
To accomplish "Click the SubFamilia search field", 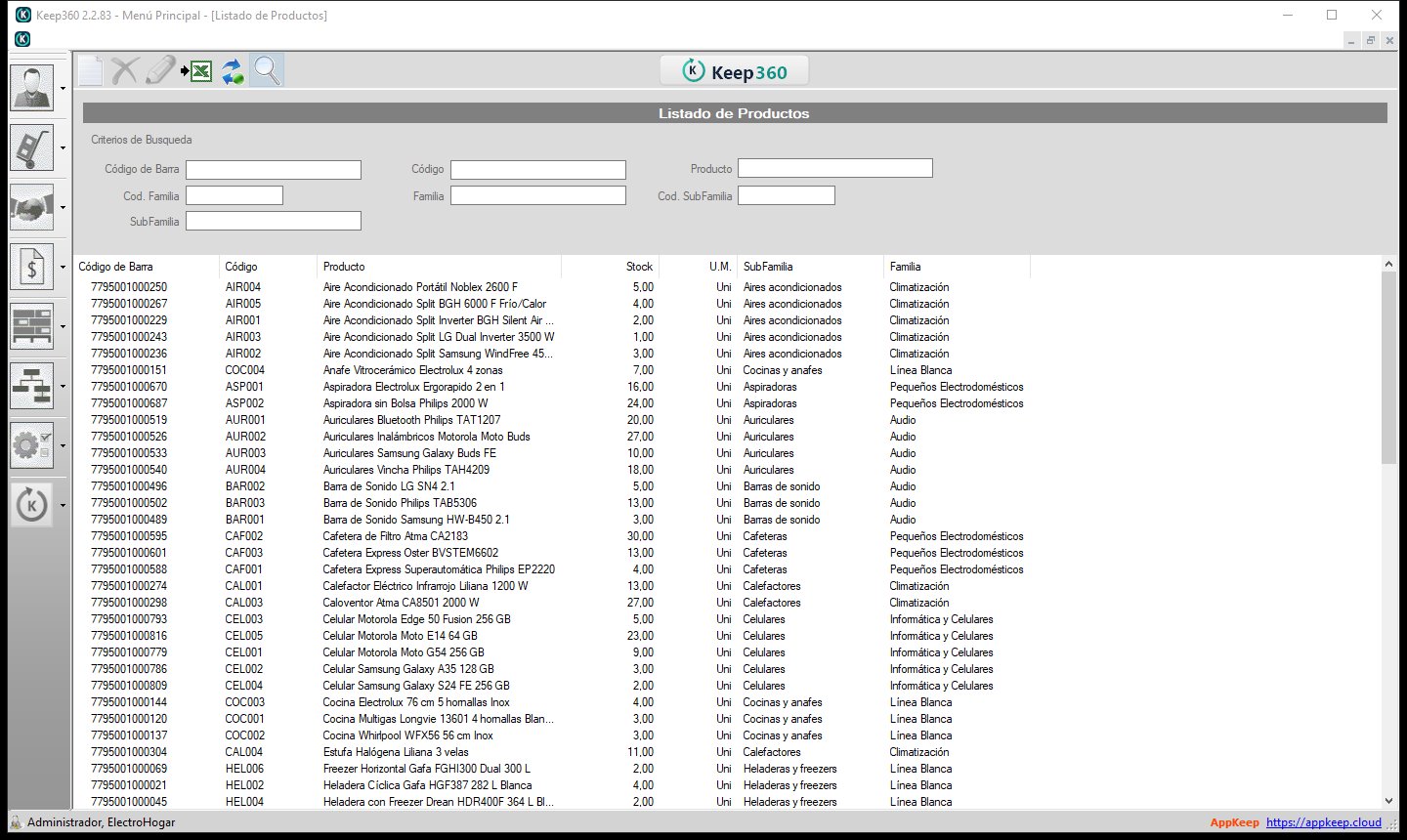I will [x=274, y=221].
